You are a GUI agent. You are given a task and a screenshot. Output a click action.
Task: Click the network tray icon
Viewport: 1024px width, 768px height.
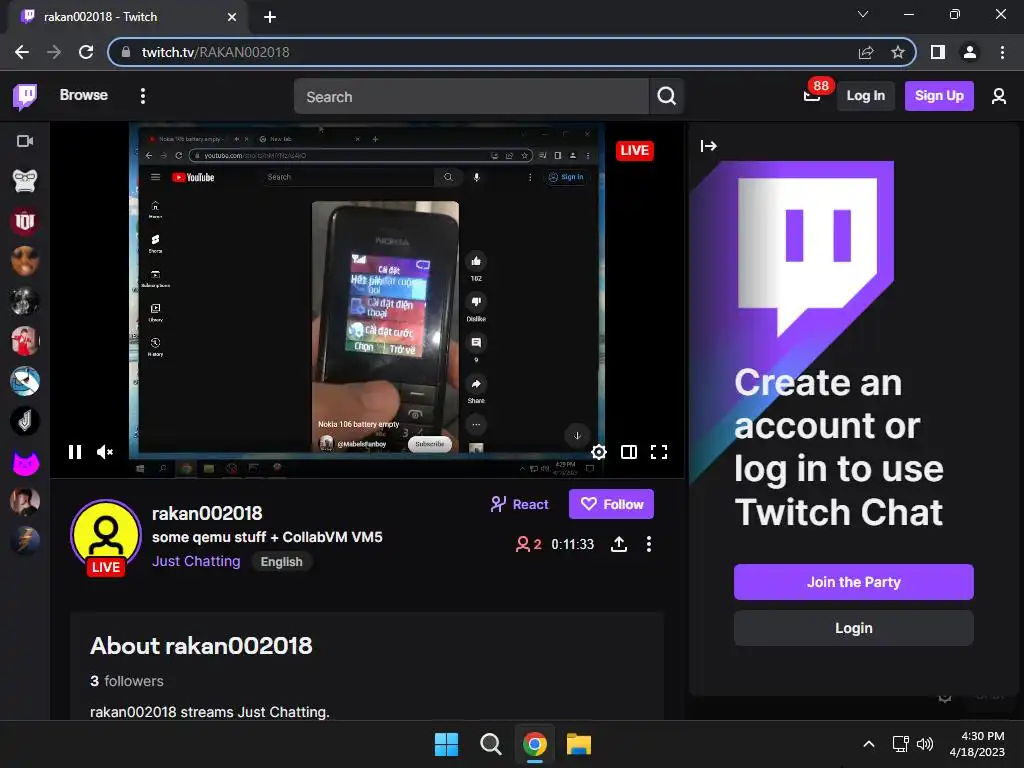coord(901,744)
